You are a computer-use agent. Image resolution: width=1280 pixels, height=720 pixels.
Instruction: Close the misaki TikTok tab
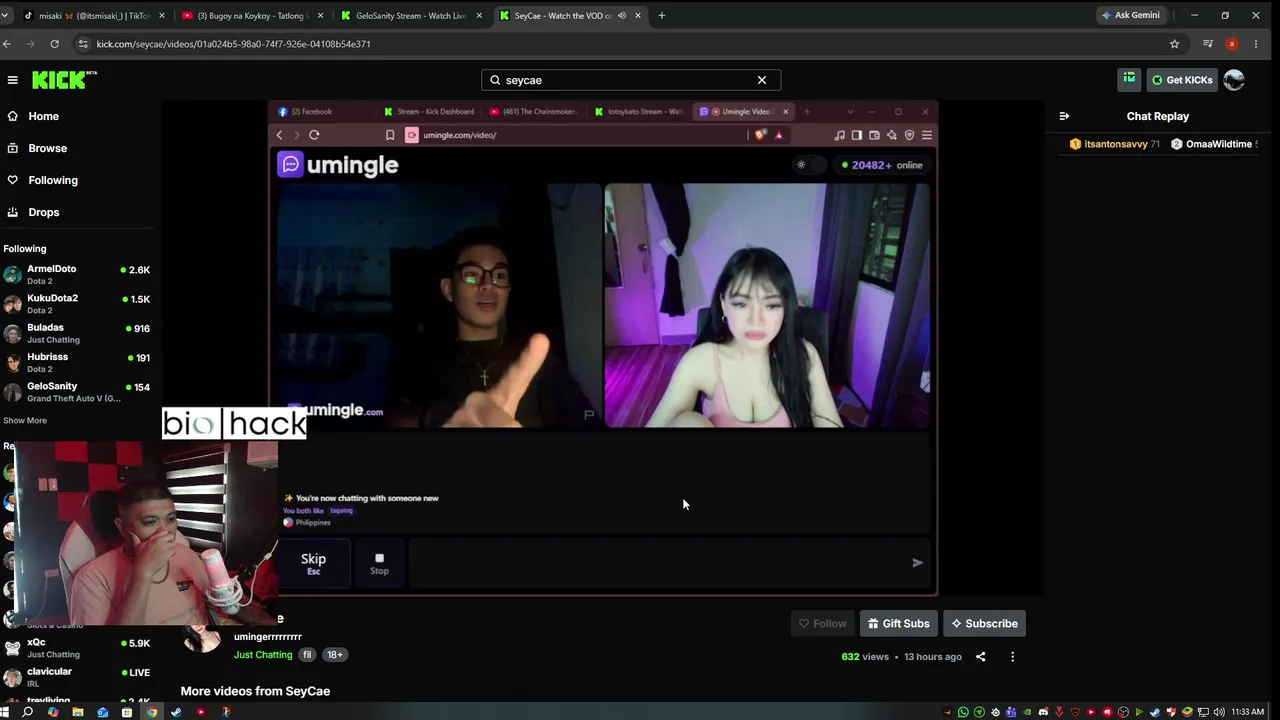(x=162, y=16)
